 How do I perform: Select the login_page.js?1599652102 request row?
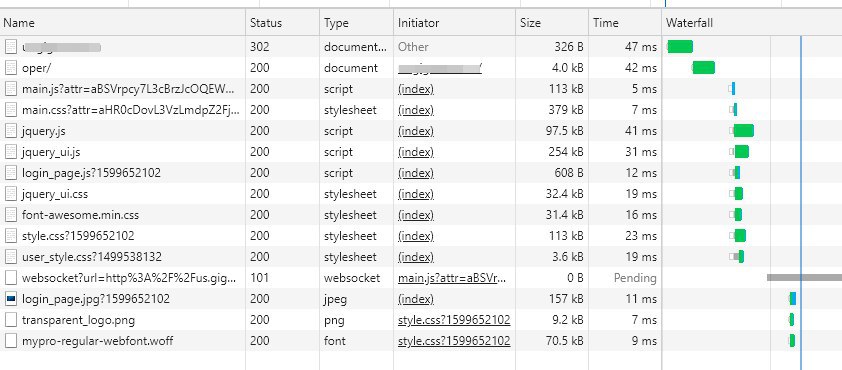(x=421, y=173)
